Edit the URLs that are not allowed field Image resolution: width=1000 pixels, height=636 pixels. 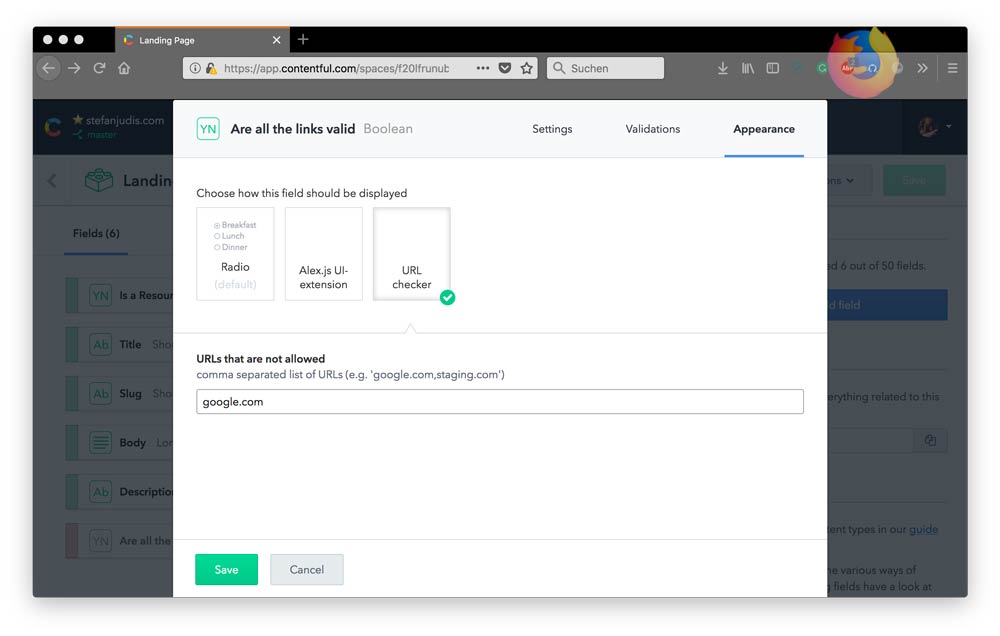499,402
